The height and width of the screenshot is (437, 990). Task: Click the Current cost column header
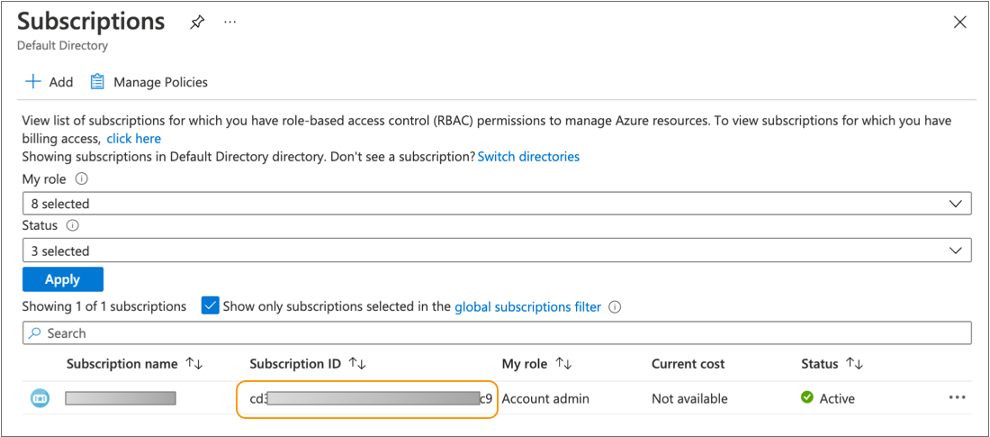688,364
